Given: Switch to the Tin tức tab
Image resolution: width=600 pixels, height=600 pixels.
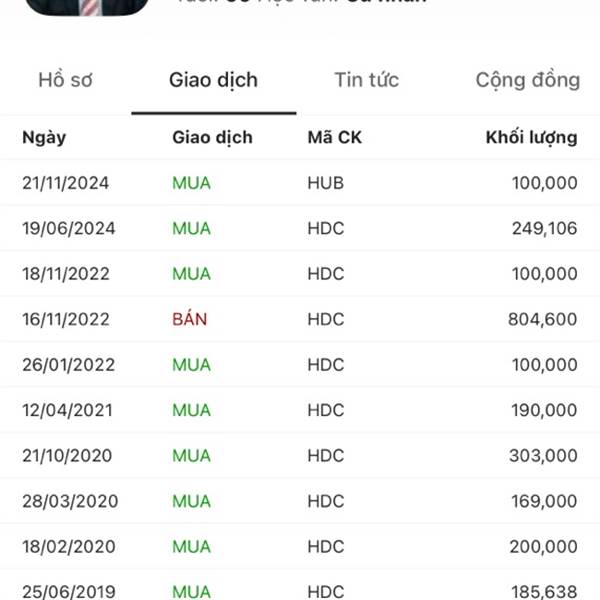Looking at the screenshot, I should click(x=367, y=80).
